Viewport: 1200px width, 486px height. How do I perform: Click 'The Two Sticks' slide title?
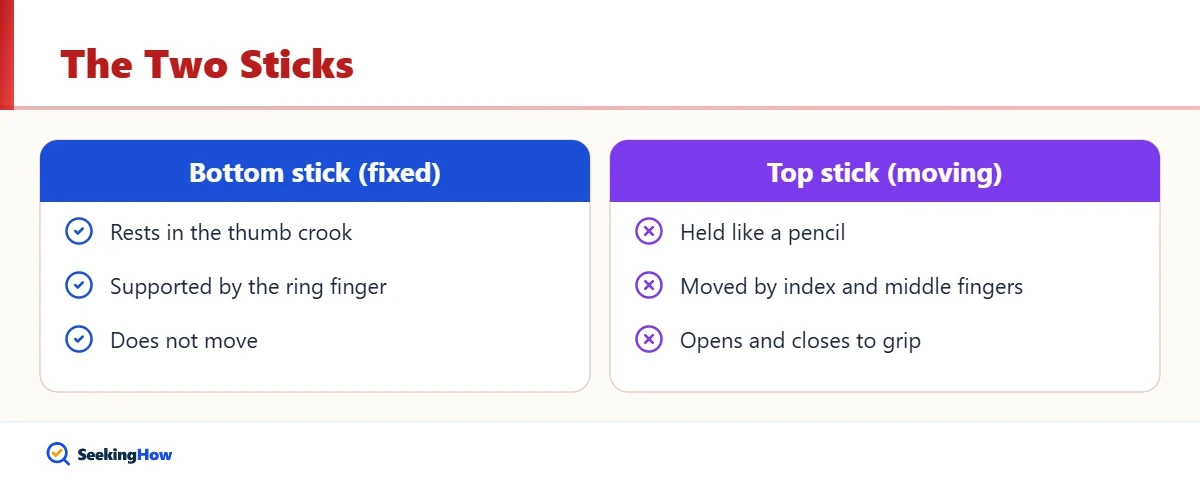(x=207, y=65)
